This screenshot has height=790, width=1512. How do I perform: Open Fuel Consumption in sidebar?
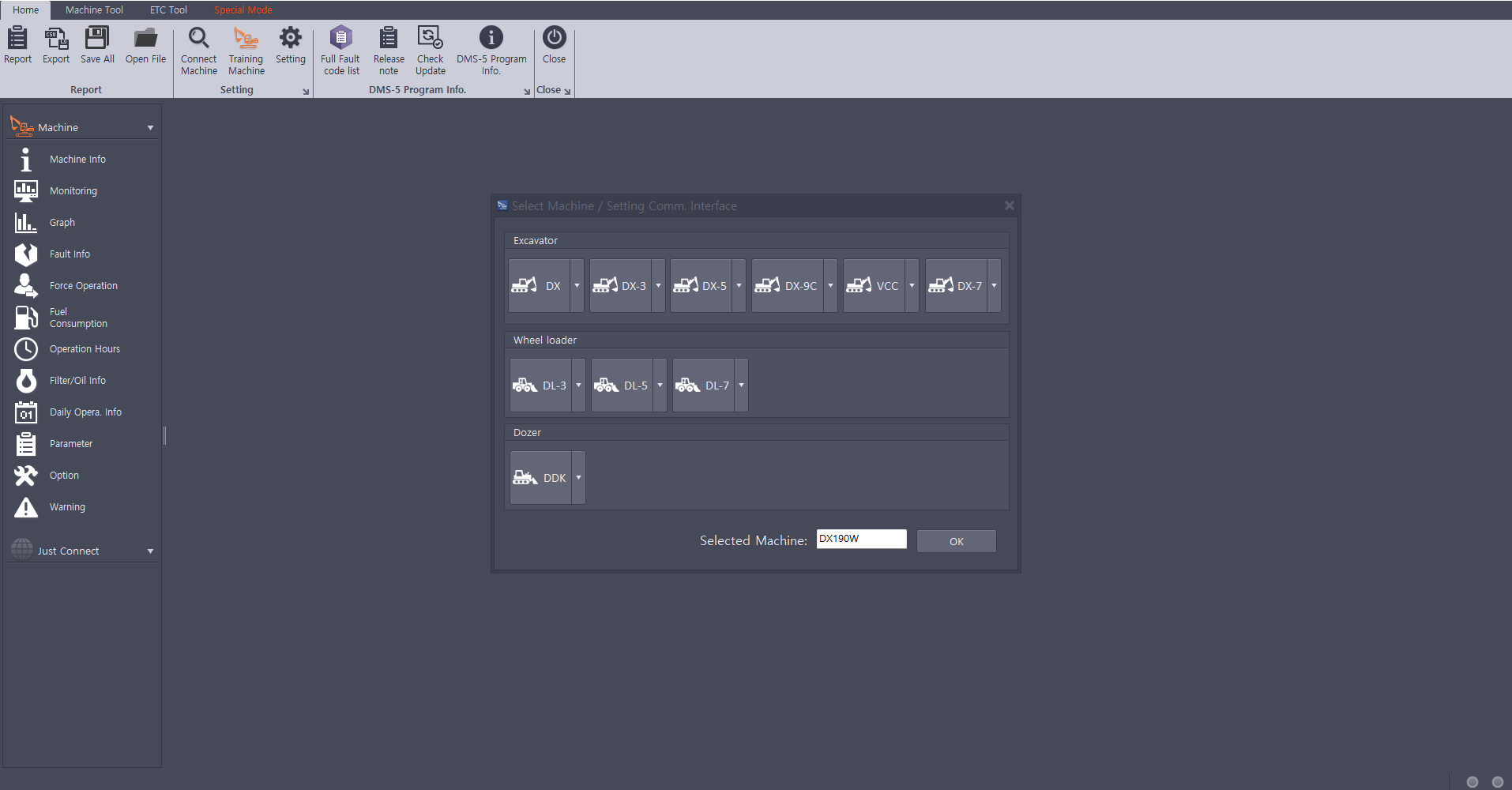(78, 318)
